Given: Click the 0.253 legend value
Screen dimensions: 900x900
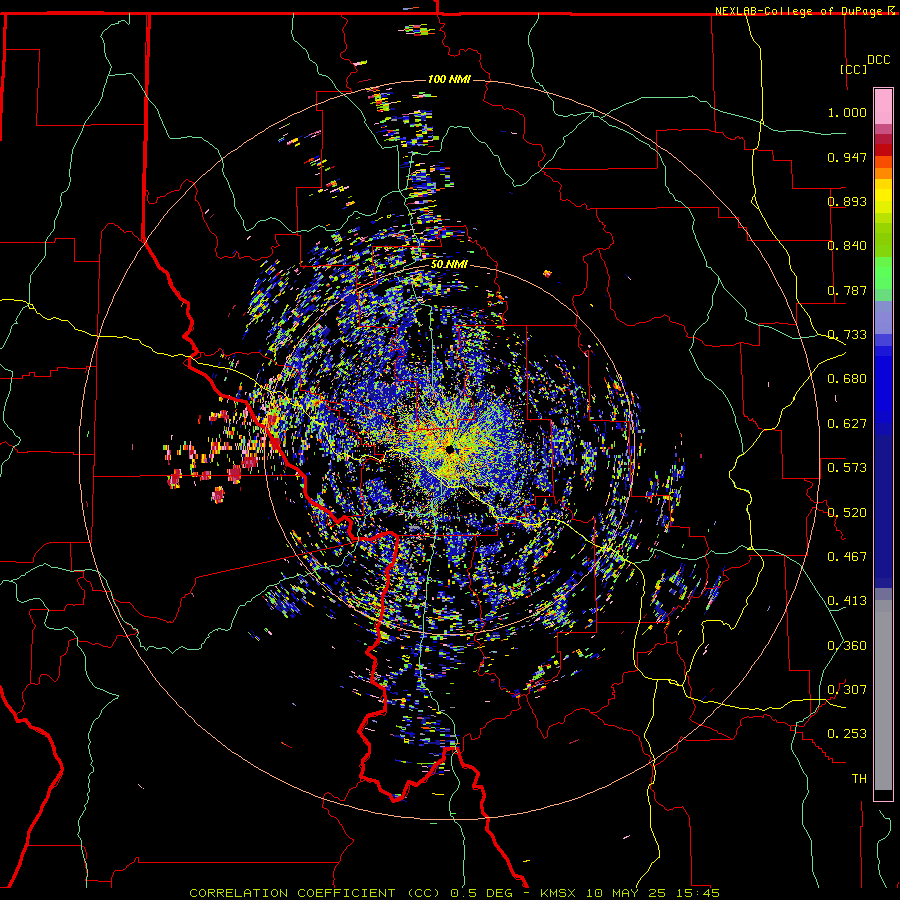Looking at the screenshot, I should 847,734.
